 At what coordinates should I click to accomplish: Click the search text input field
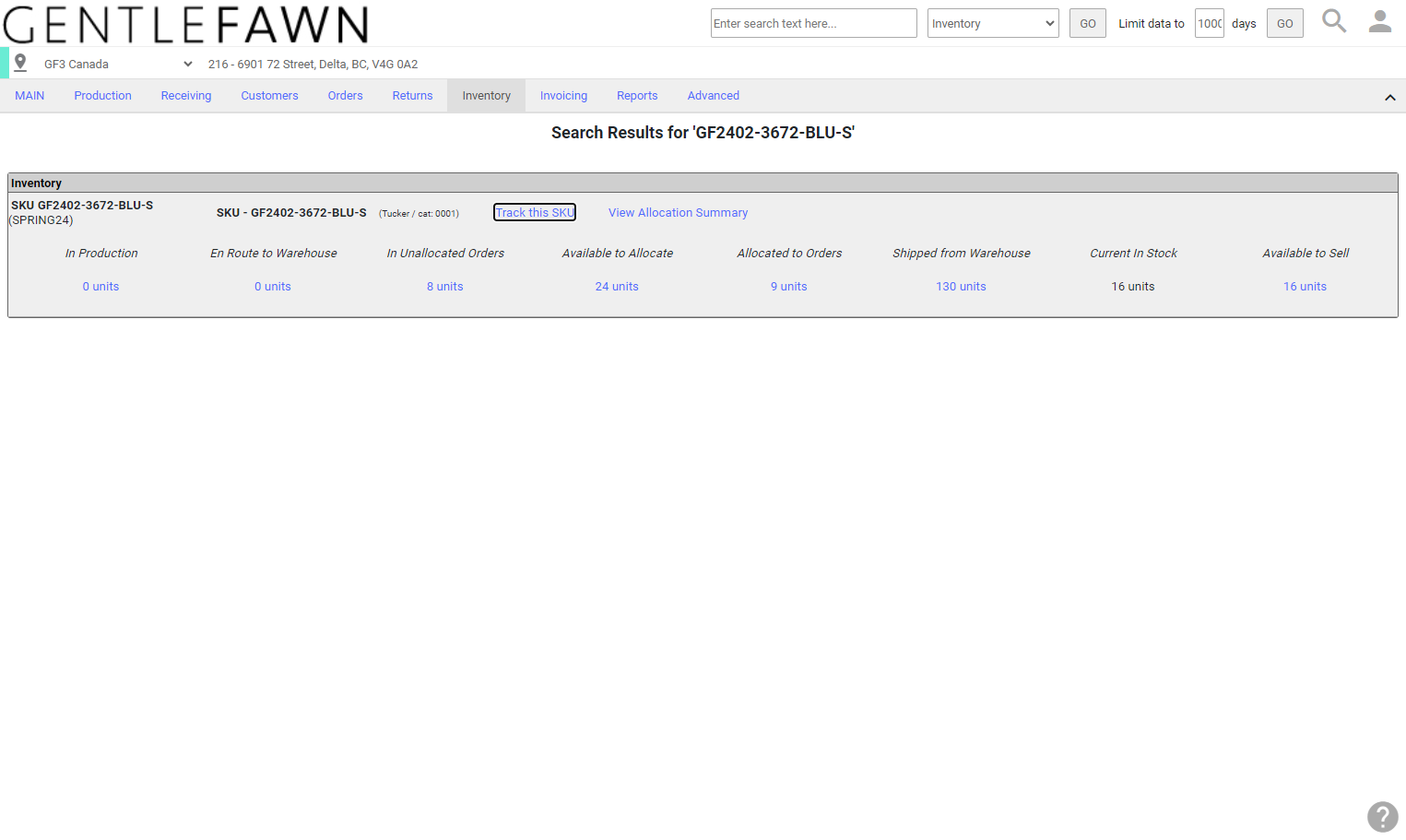click(814, 23)
